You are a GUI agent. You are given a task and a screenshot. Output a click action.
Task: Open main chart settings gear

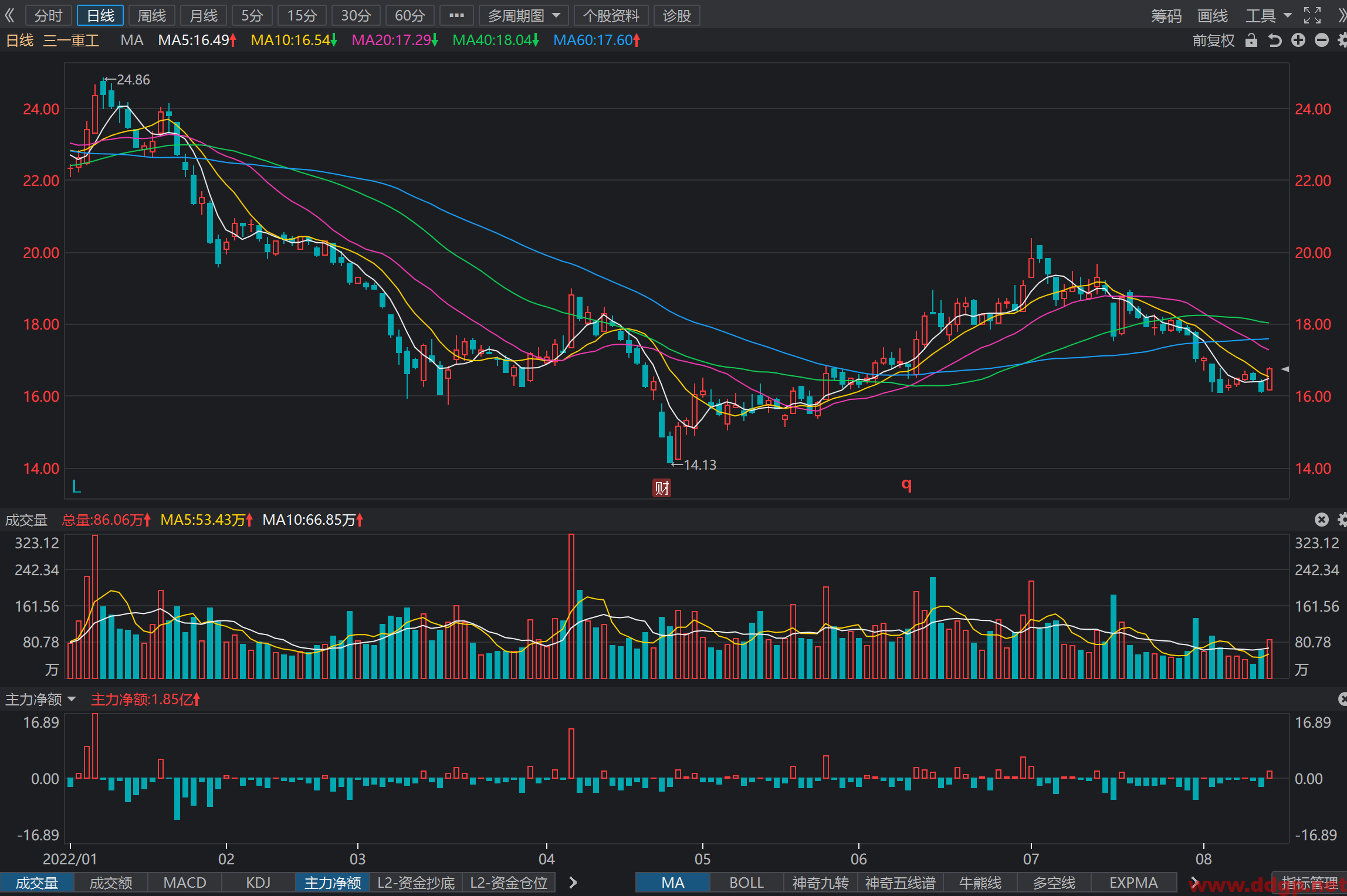[x=1342, y=40]
